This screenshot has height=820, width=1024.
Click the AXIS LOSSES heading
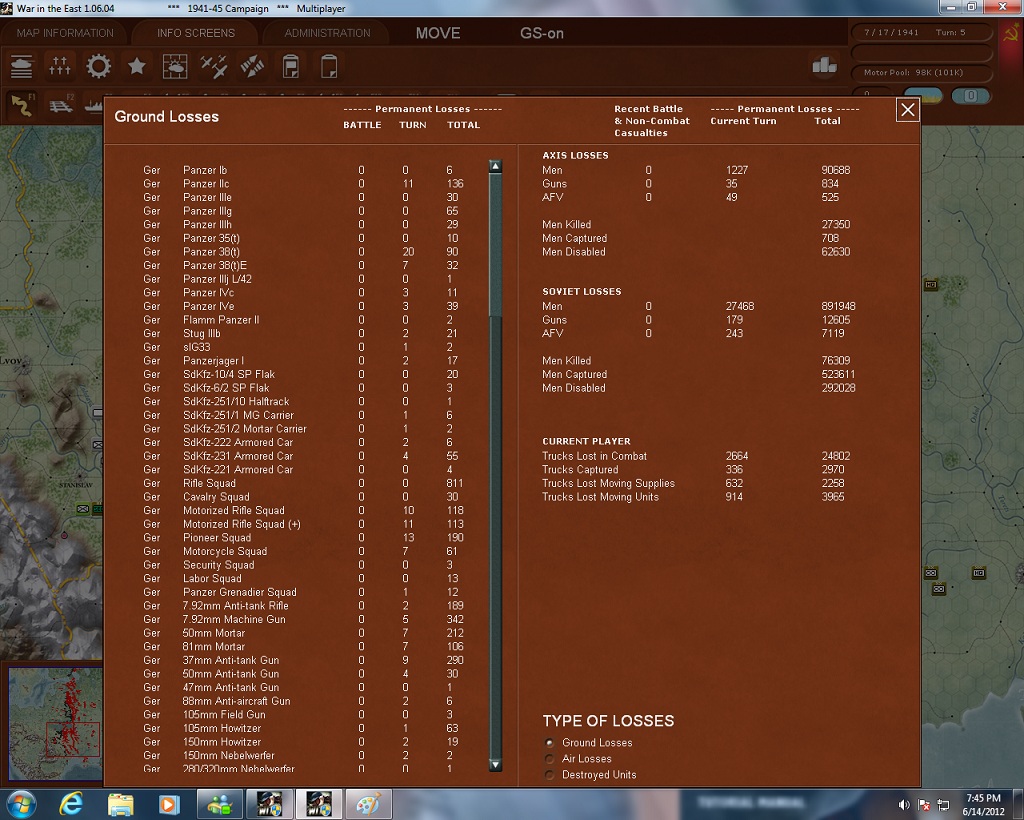pyautogui.click(x=575, y=155)
